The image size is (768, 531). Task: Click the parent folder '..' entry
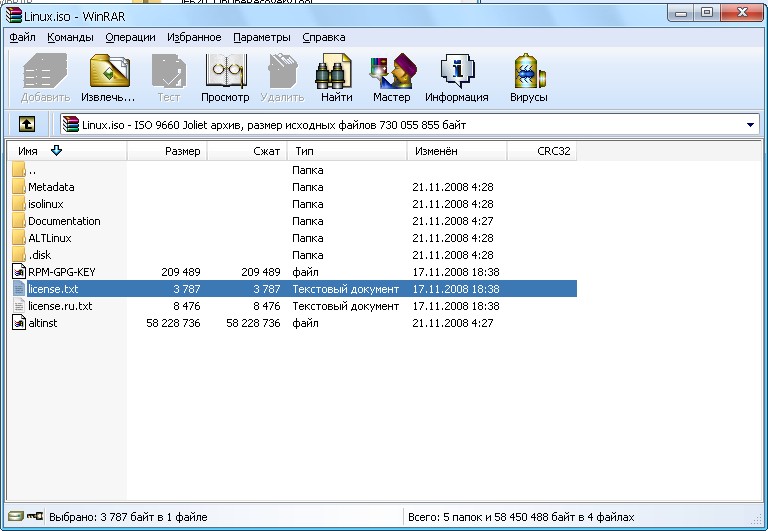pyautogui.click(x=32, y=170)
